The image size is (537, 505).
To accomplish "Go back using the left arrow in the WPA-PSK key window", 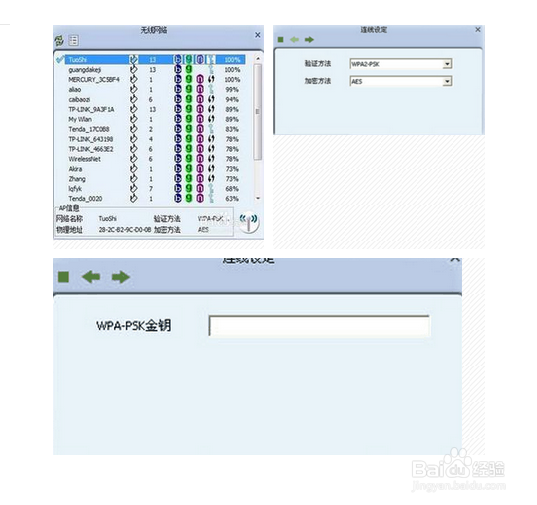I will (x=91, y=277).
